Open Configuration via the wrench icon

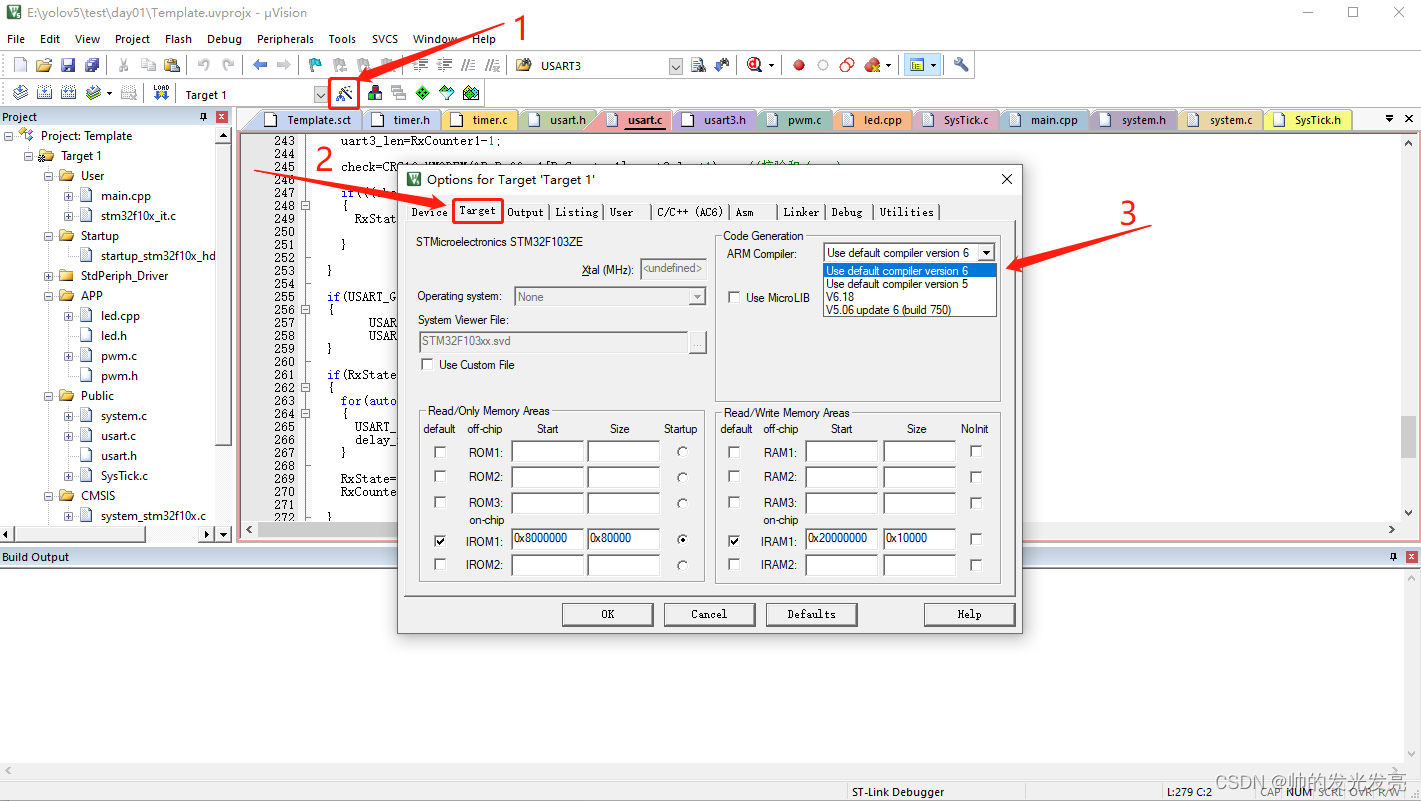pyautogui.click(x=961, y=65)
